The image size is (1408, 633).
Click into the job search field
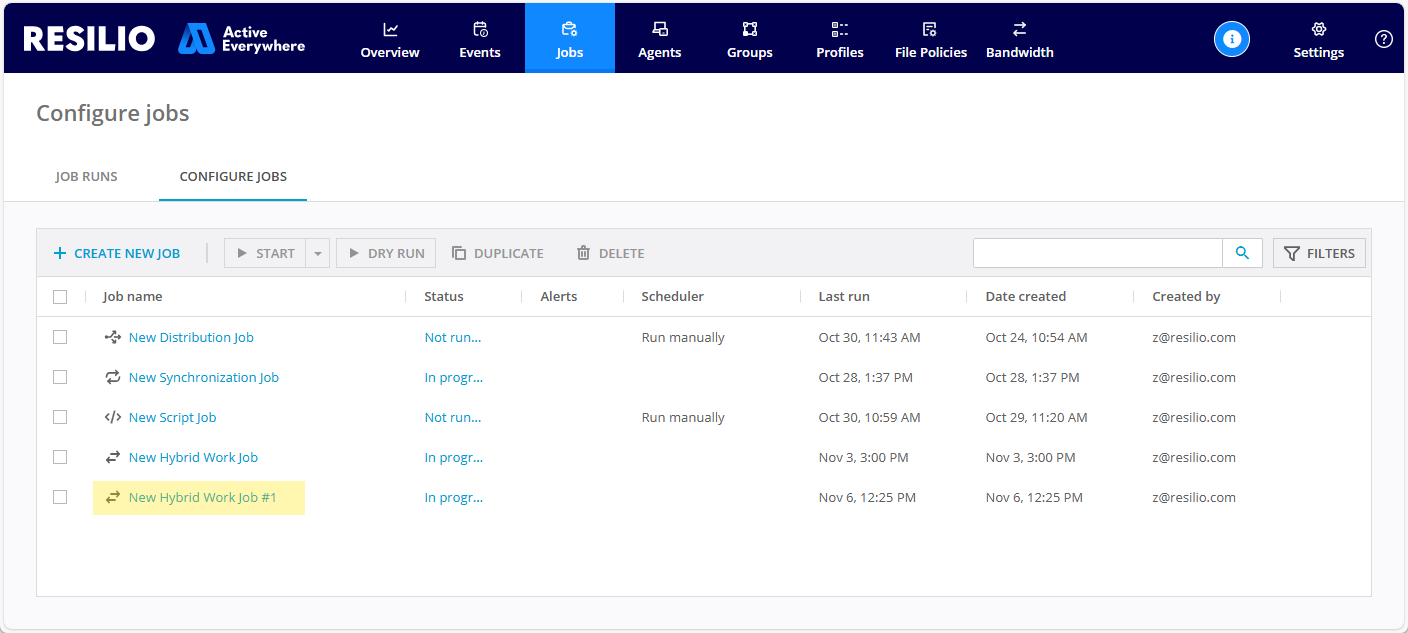(1096, 254)
